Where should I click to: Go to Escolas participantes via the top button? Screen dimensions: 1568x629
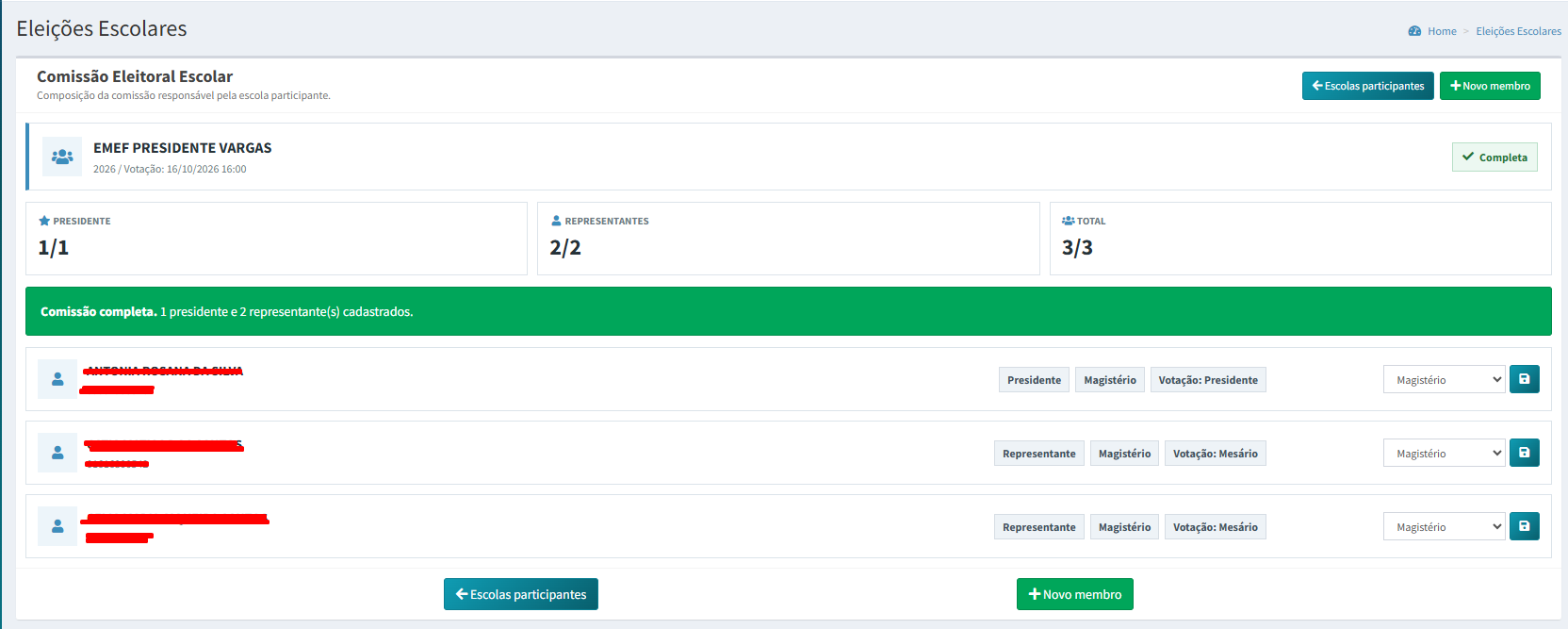1368,86
